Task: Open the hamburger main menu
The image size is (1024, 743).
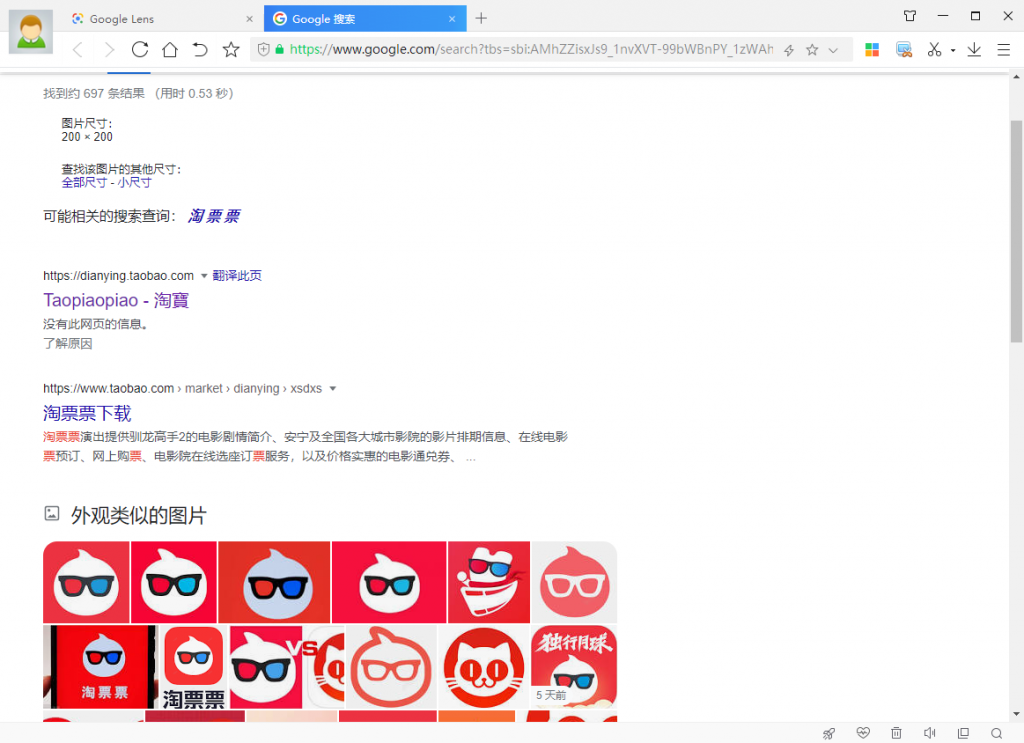Action: pos(1004,50)
